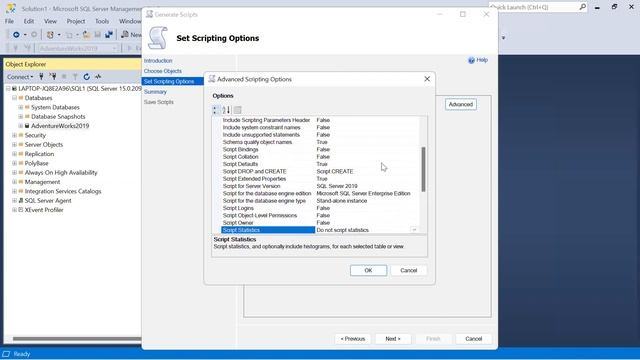This screenshot has height=360, width=640.
Task: Expand the Database Snapshots node
Action: pyautogui.click(x=20, y=117)
